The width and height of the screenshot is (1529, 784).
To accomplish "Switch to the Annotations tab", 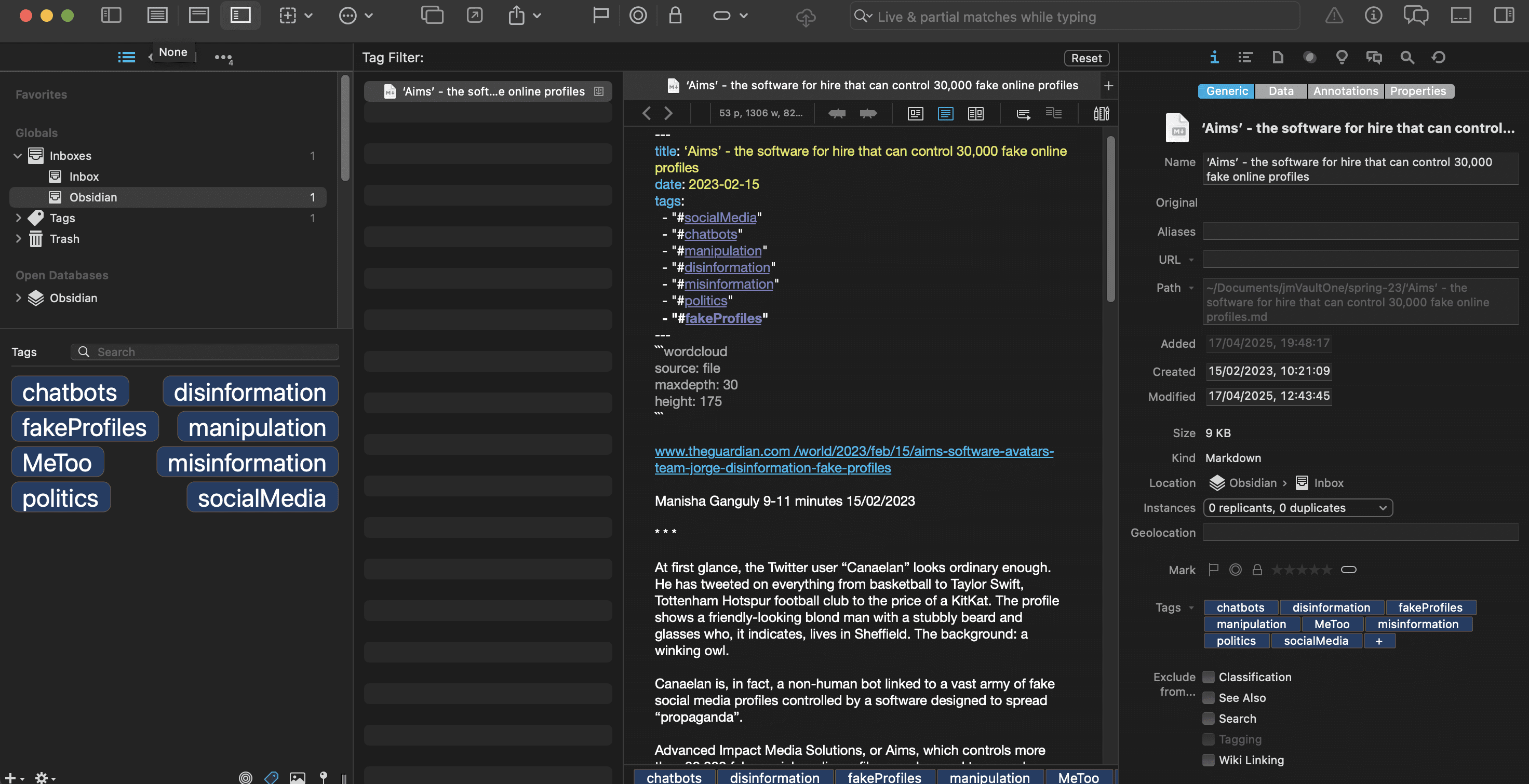I will click(x=1345, y=91).
